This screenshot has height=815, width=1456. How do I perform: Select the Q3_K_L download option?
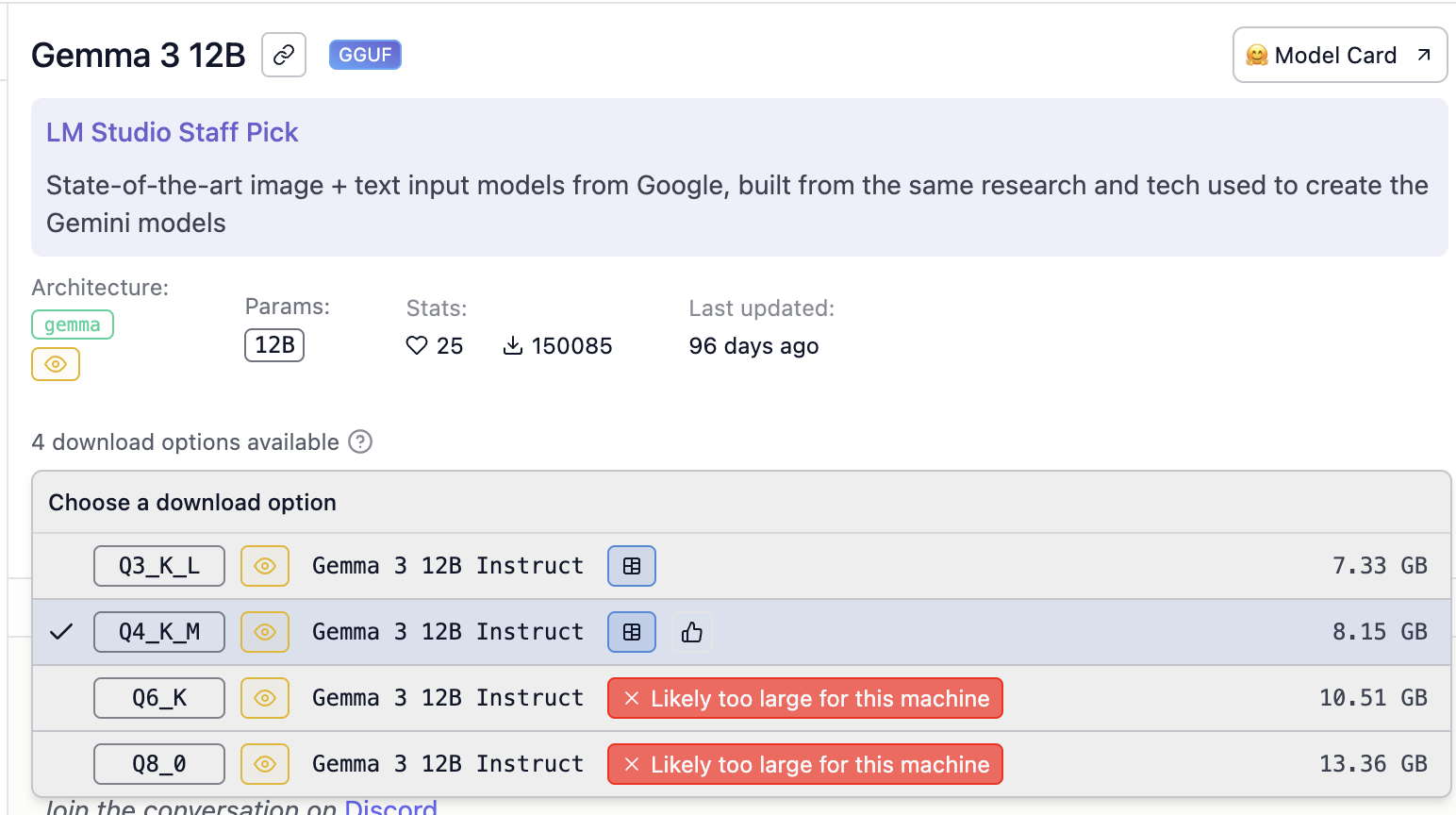coord(741,566)
